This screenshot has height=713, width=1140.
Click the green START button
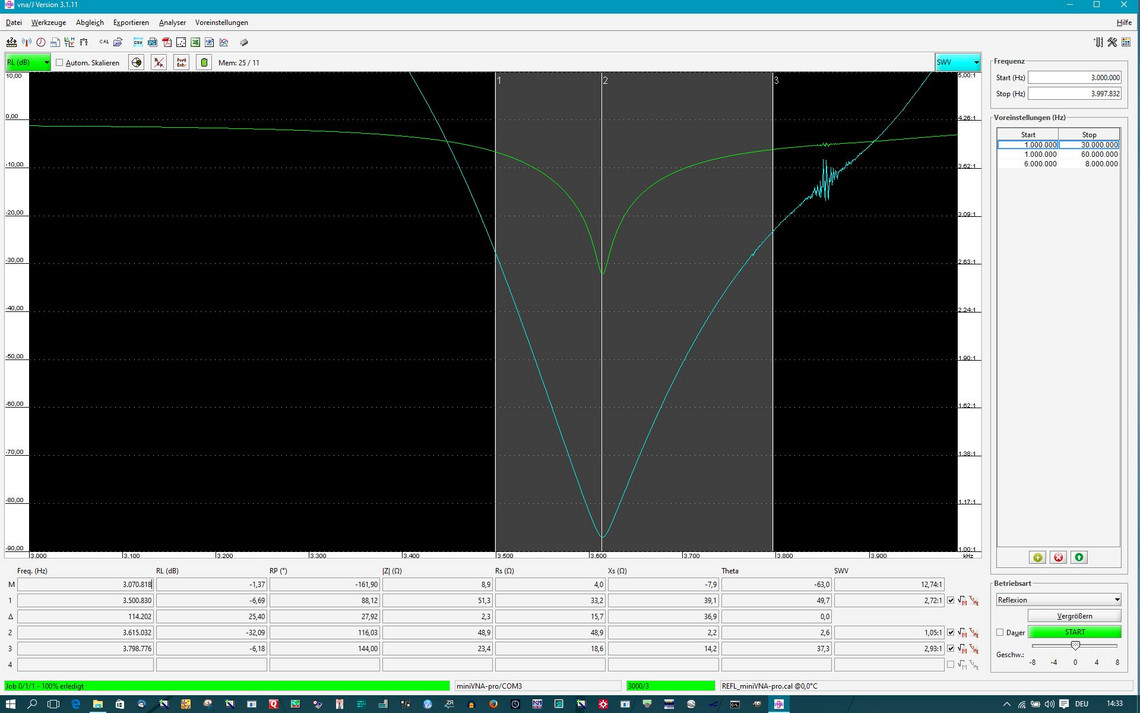click(x=1075, y=632)
